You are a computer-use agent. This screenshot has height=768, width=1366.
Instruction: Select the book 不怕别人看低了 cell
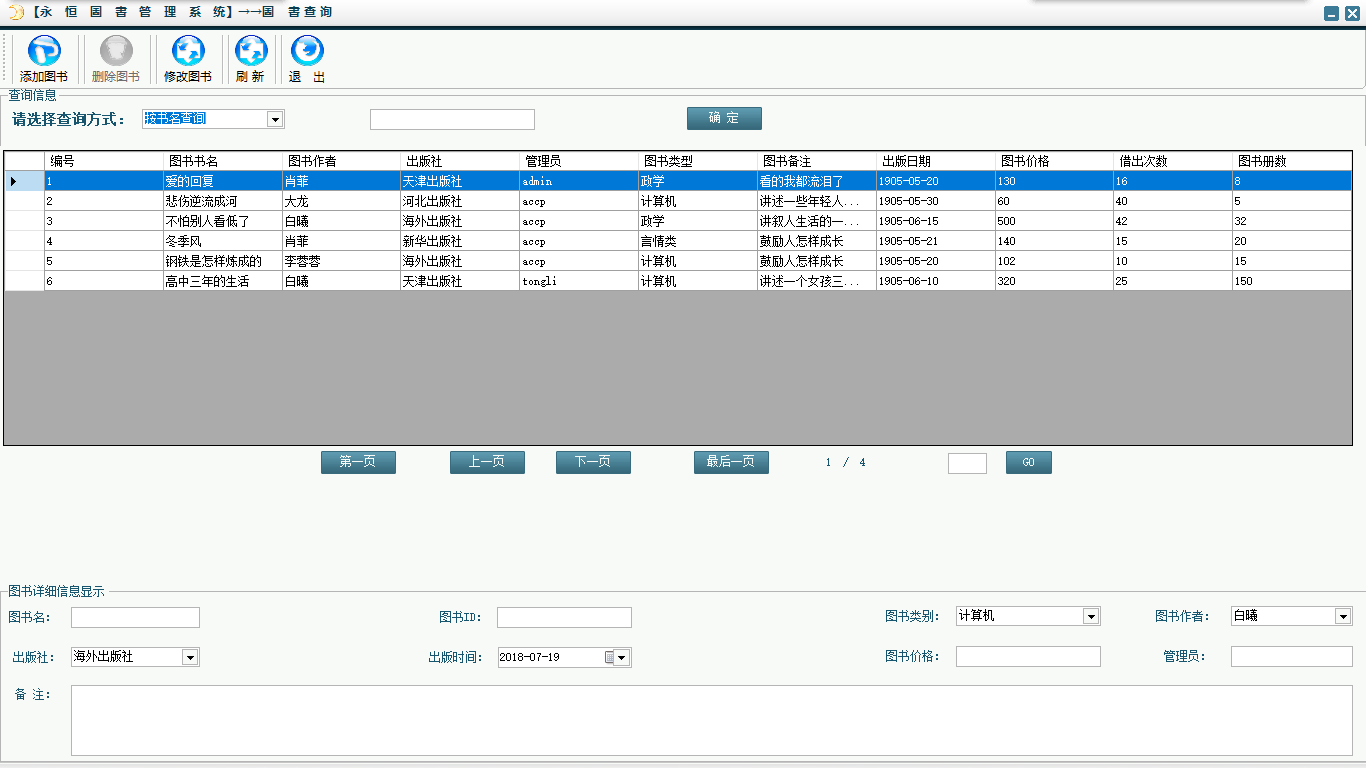(x=223, y=221)
